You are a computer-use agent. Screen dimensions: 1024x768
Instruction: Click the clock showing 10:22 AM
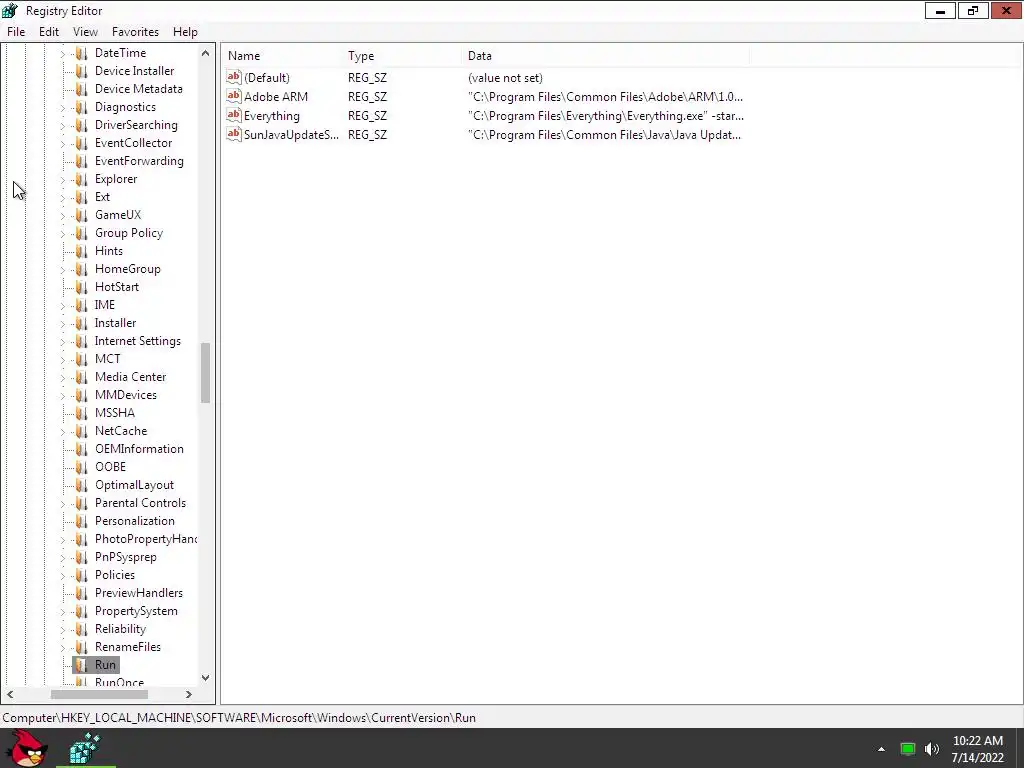coord(978,741)
